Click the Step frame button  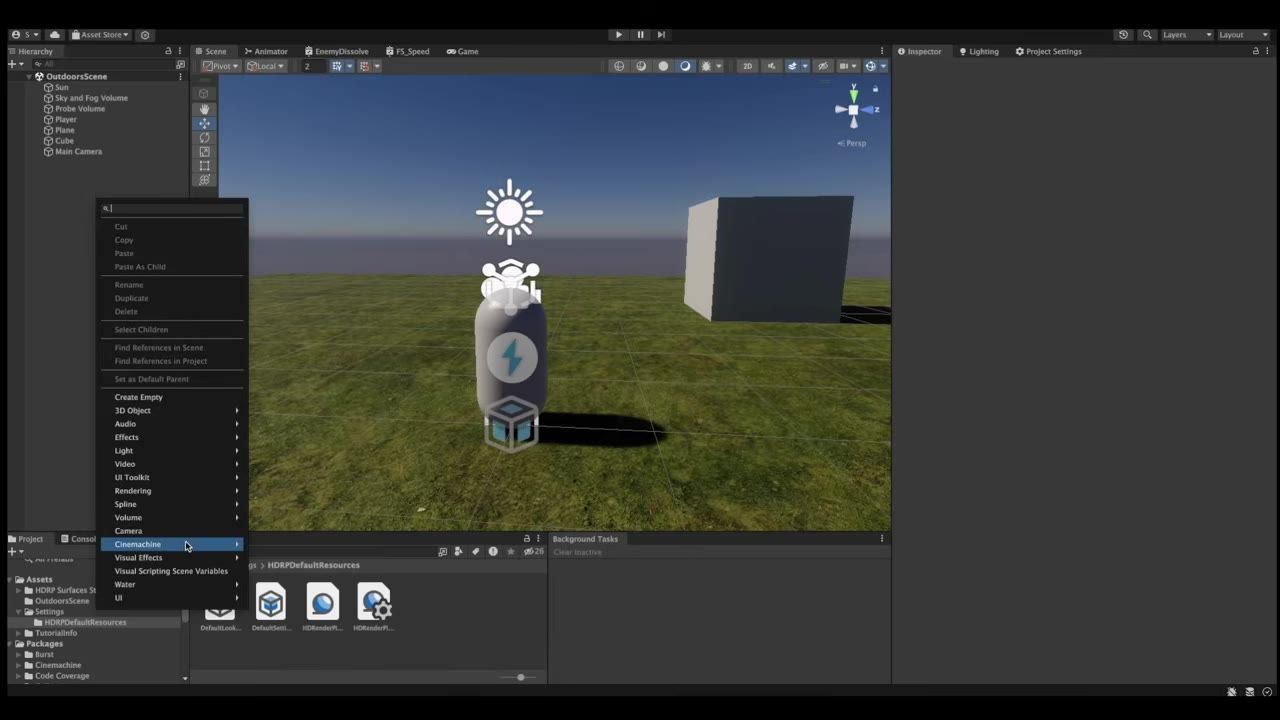coord(661,35)
